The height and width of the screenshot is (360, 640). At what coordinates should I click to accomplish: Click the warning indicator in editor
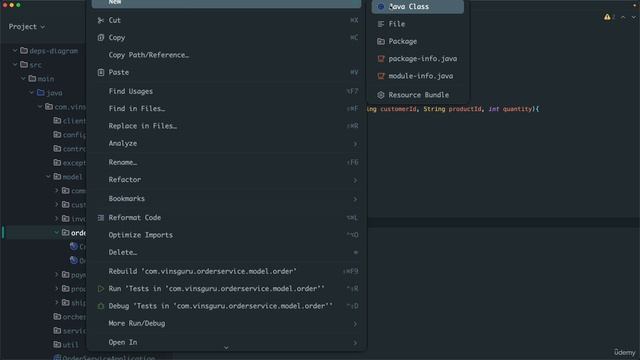pos(608,17)
